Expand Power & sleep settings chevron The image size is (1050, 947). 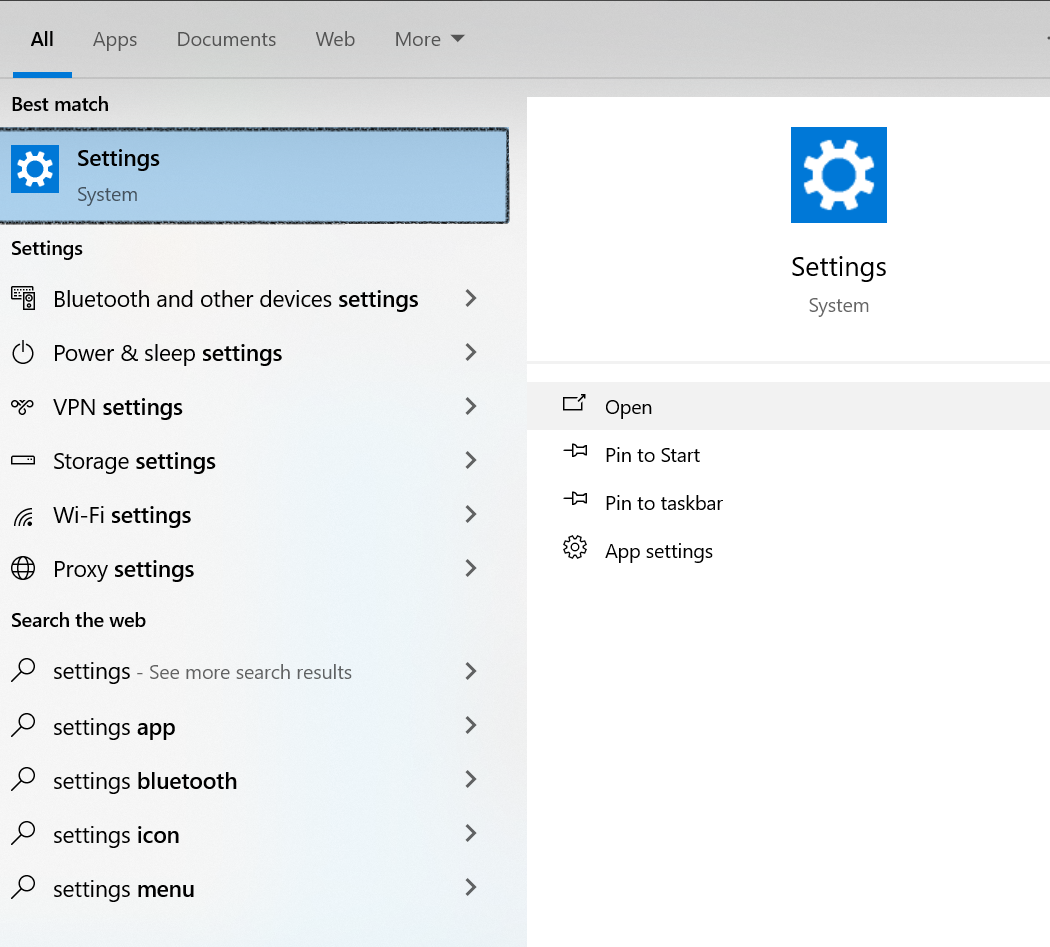click(471, 352)
